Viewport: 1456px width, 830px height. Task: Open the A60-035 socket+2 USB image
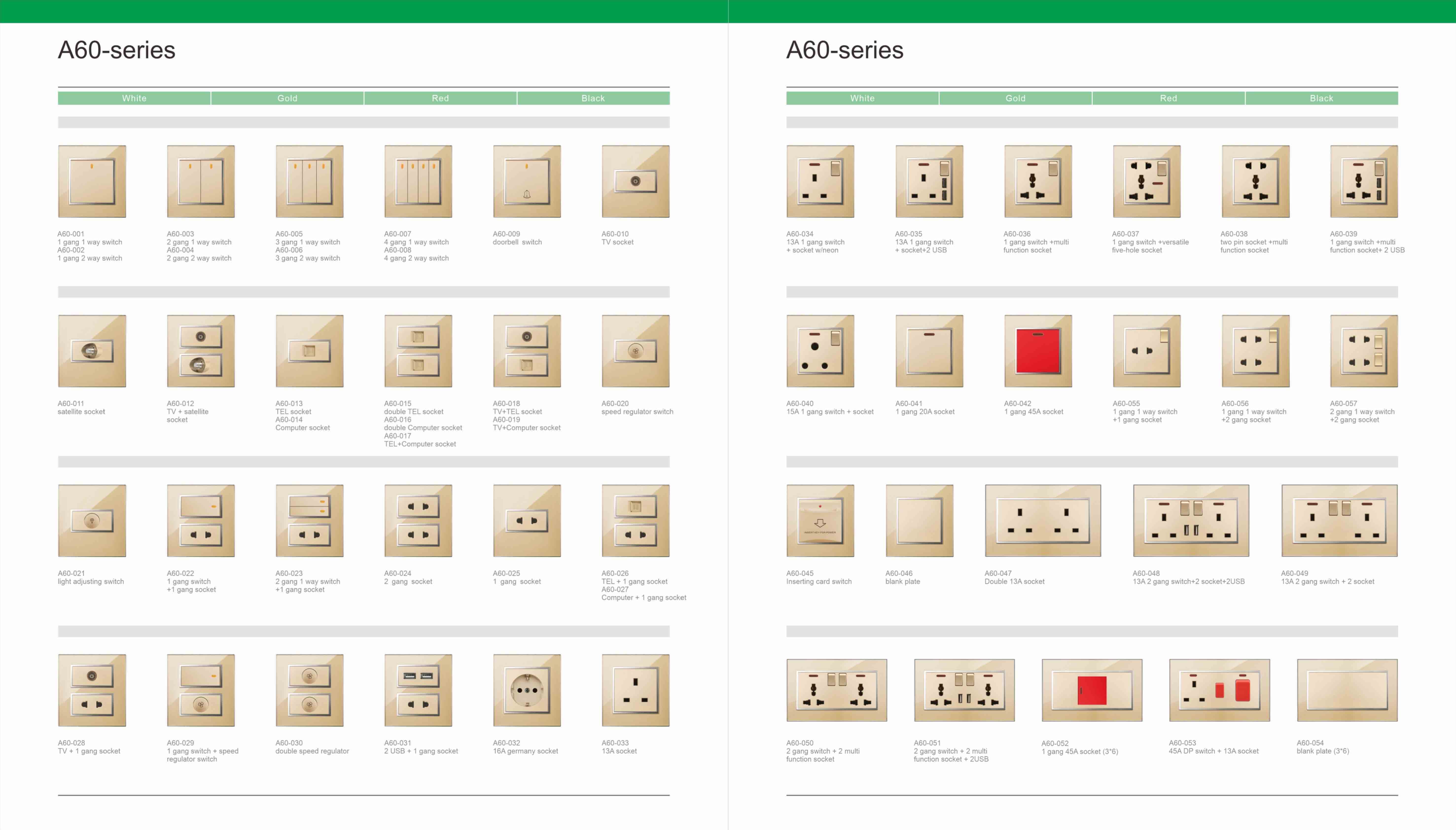click(929, 181)
